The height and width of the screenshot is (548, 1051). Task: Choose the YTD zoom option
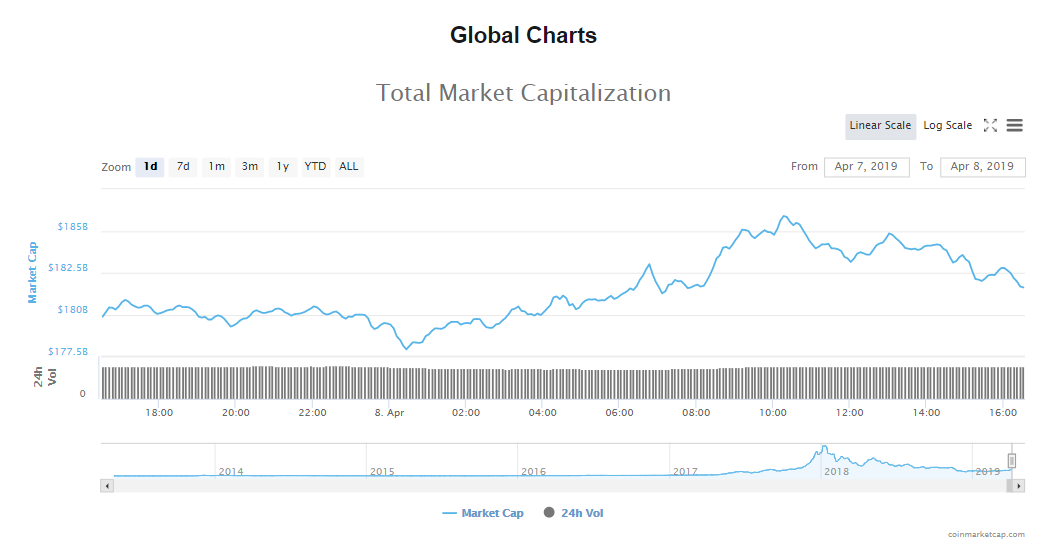315,167
